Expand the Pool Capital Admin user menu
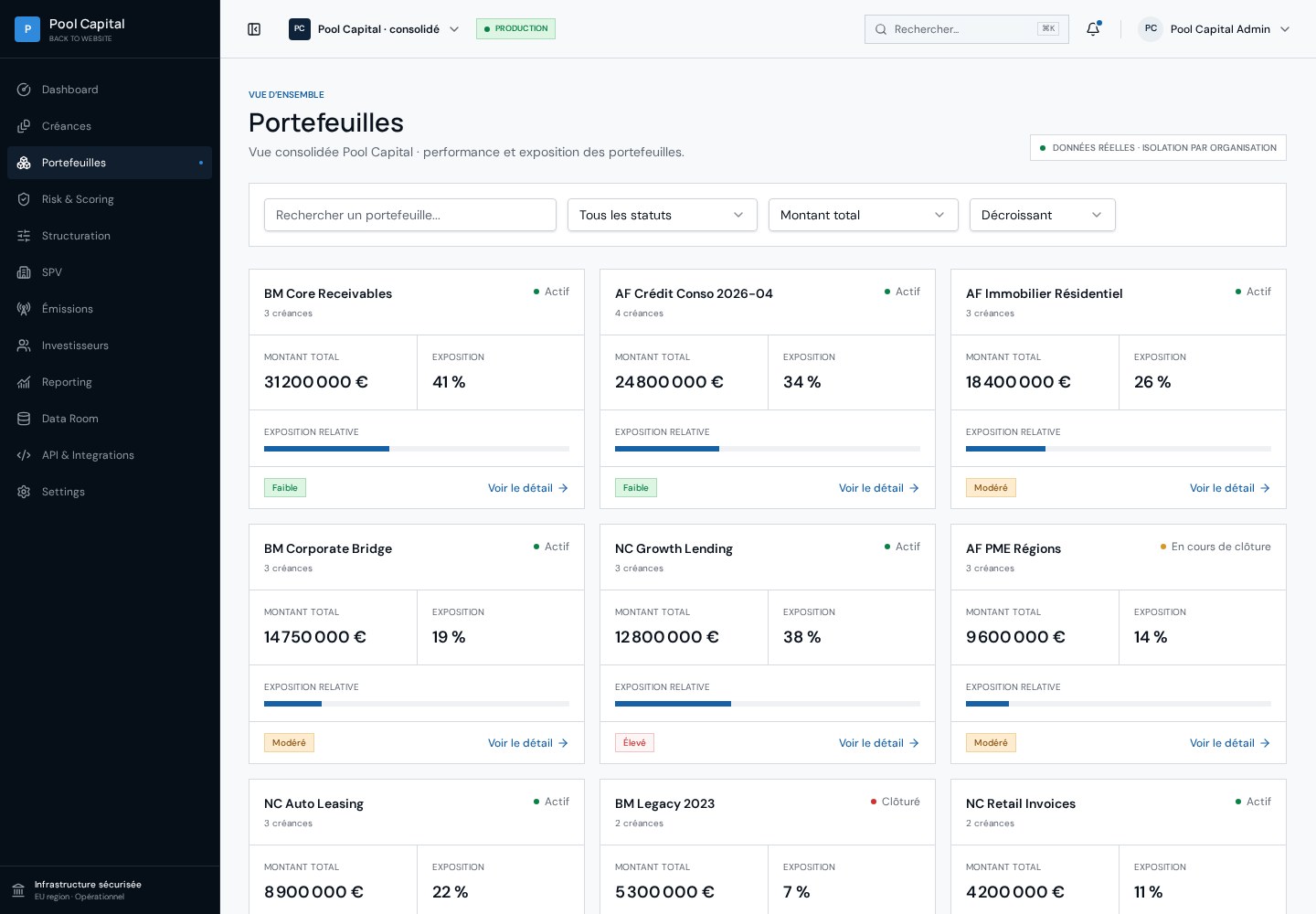Viewport: 1316px width, 914px height. (1215, 29)
